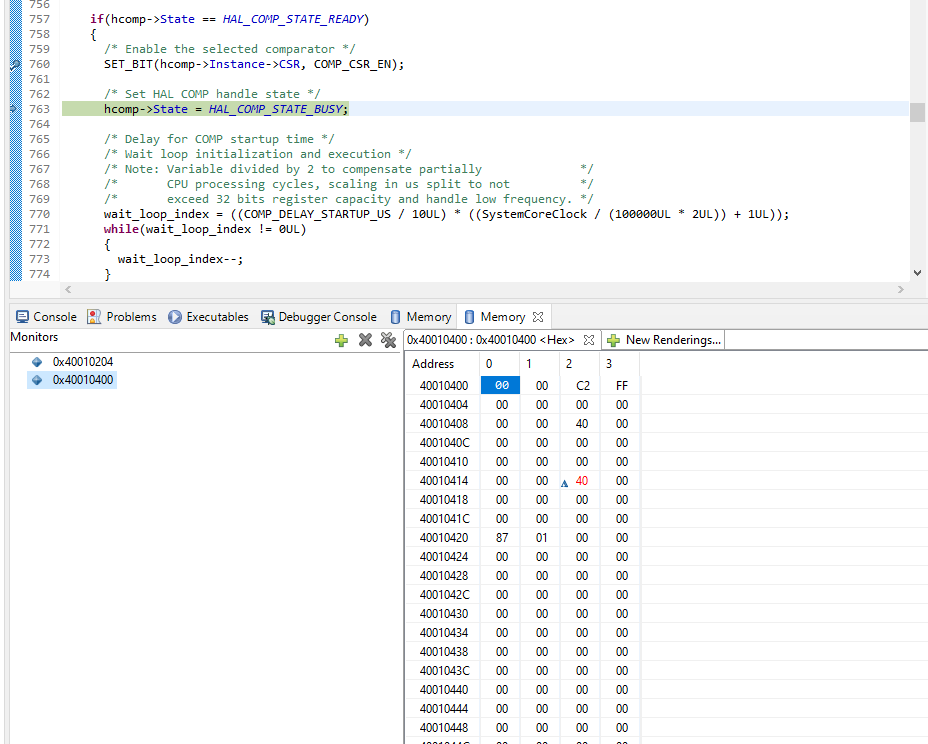Select the C2 byte in row 40010400
This screenshot has height=744, width=928.
point(582,385)
